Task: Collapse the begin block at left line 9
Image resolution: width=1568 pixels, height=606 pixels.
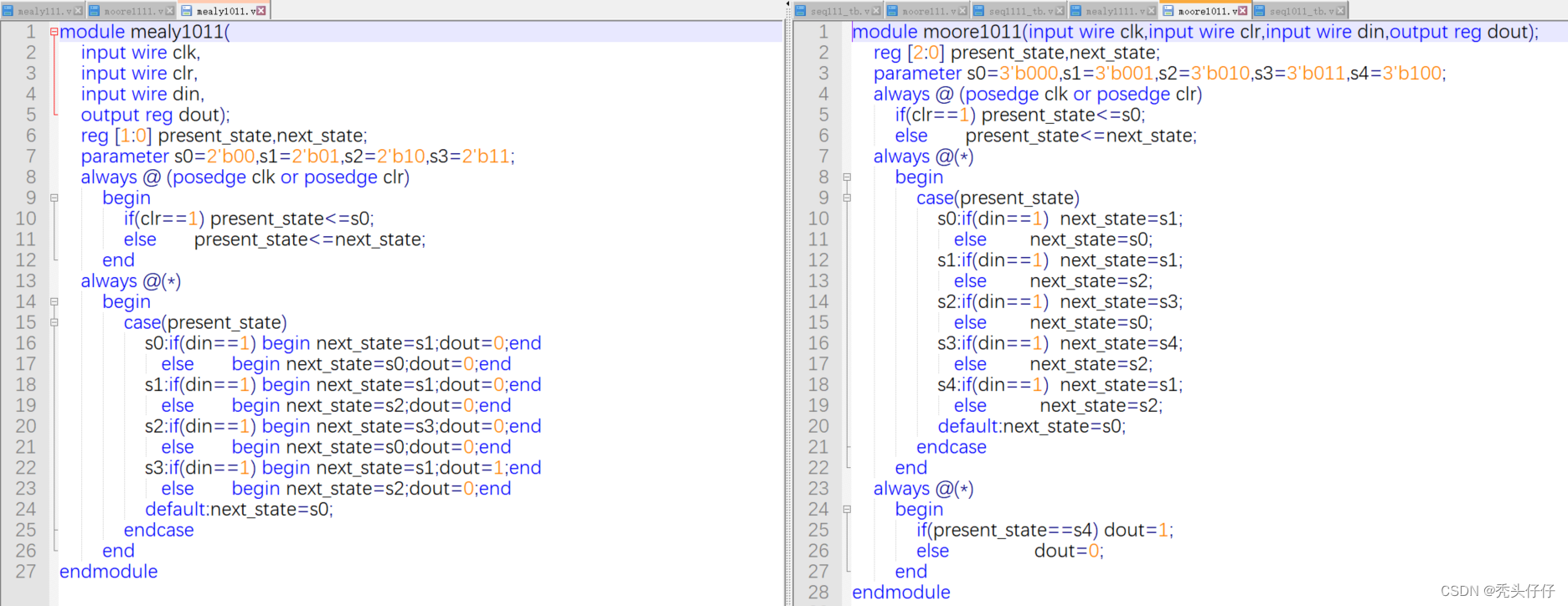Action: (54, 198)
